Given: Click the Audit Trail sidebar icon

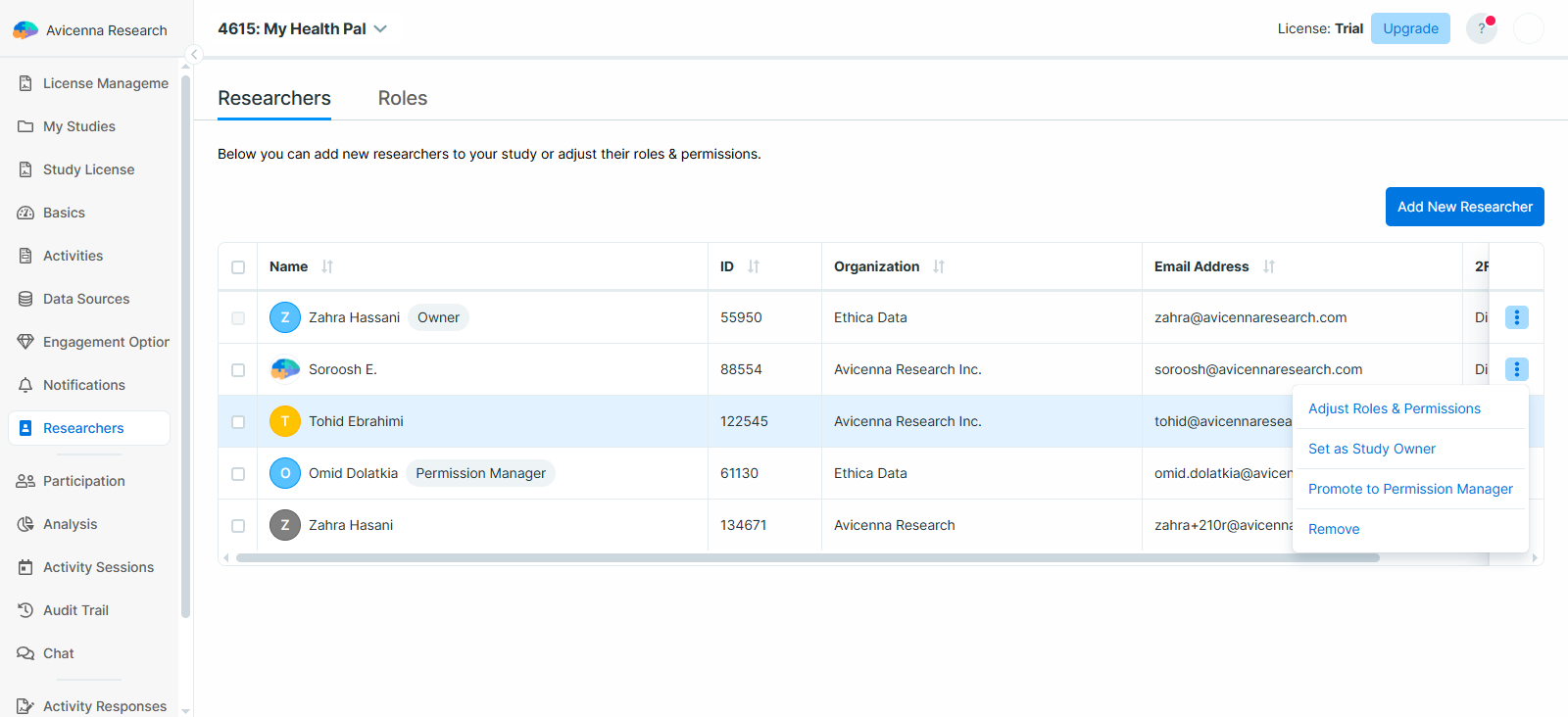Looking at the screenshot, I should tap(25, 610).
